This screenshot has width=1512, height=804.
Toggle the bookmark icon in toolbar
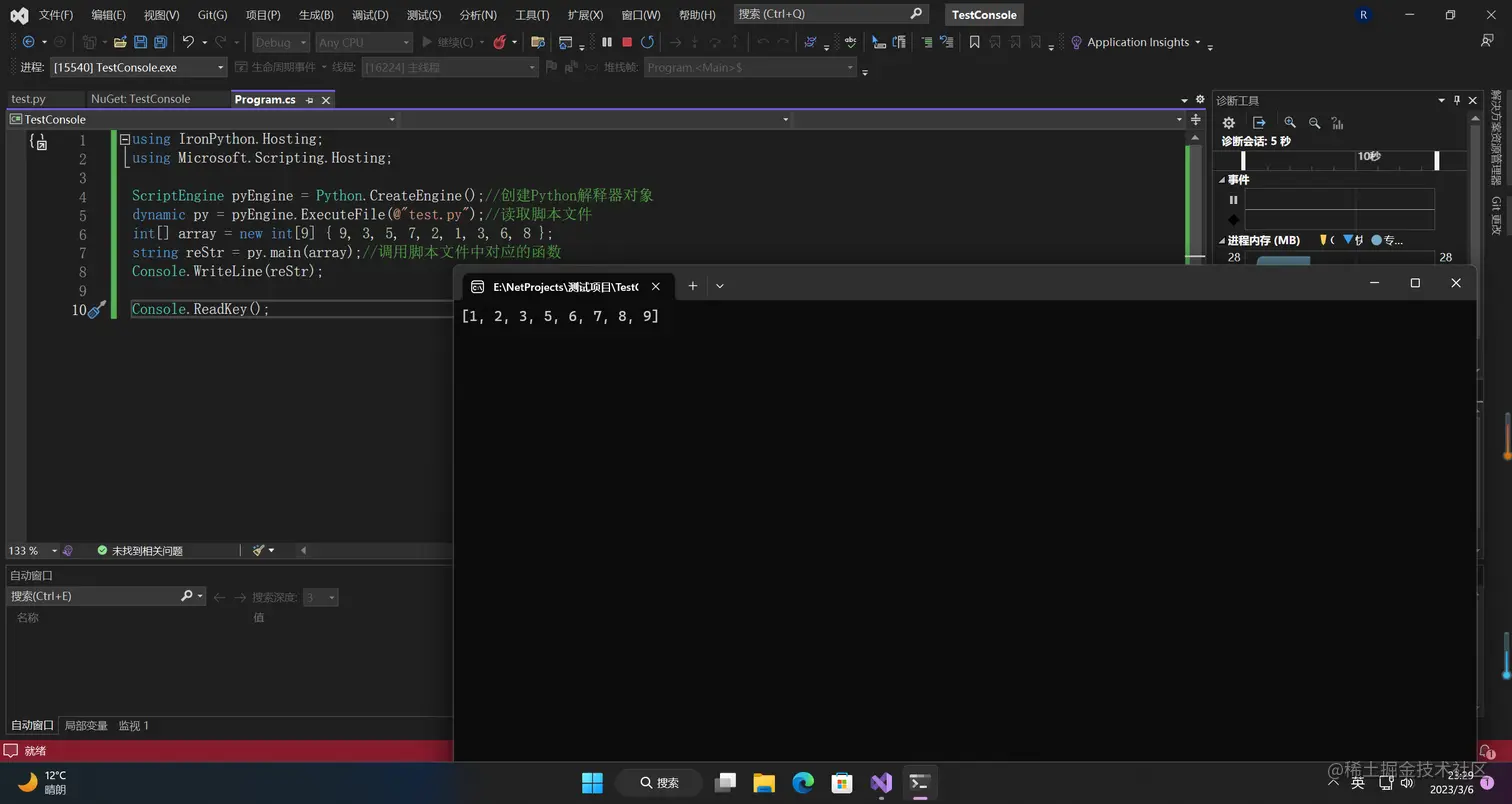[x=974, y=42]
